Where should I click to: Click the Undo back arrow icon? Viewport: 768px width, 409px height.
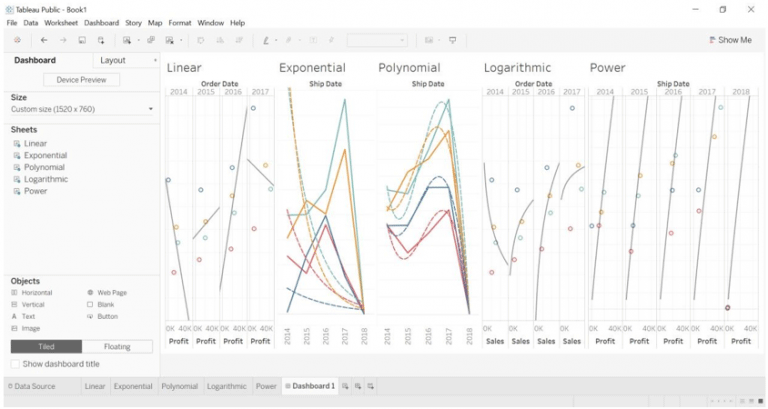pos(44,40)
